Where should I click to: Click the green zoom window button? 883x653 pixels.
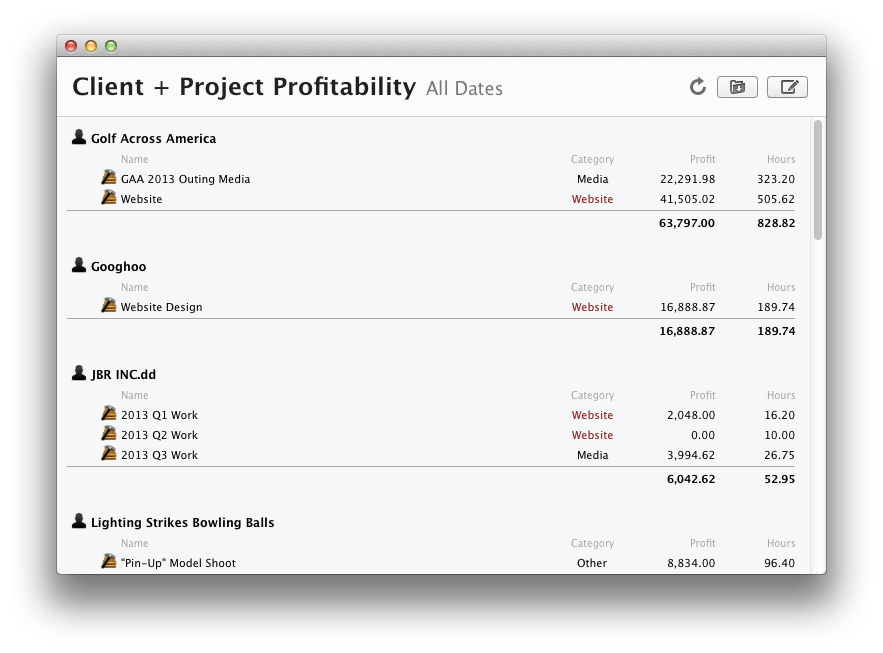coord(111,46)
